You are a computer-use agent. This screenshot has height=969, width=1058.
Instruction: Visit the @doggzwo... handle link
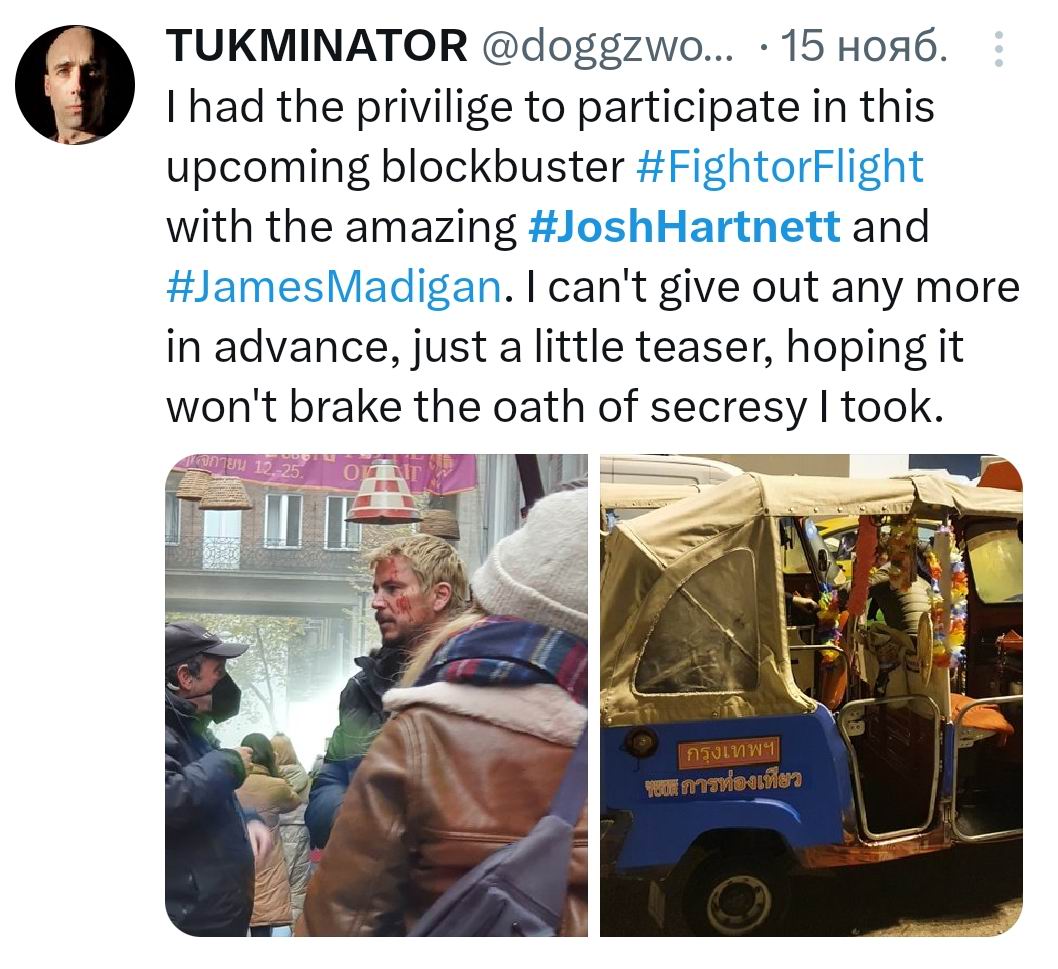pos(607,46)
